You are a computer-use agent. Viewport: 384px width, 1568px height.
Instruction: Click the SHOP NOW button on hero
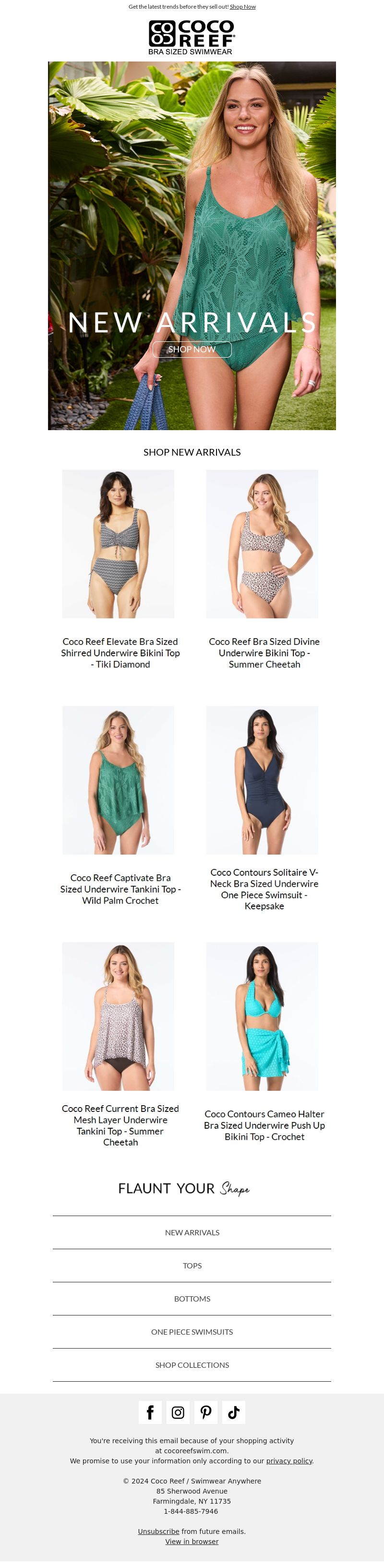pyautogui.click(x=192, y=350)
